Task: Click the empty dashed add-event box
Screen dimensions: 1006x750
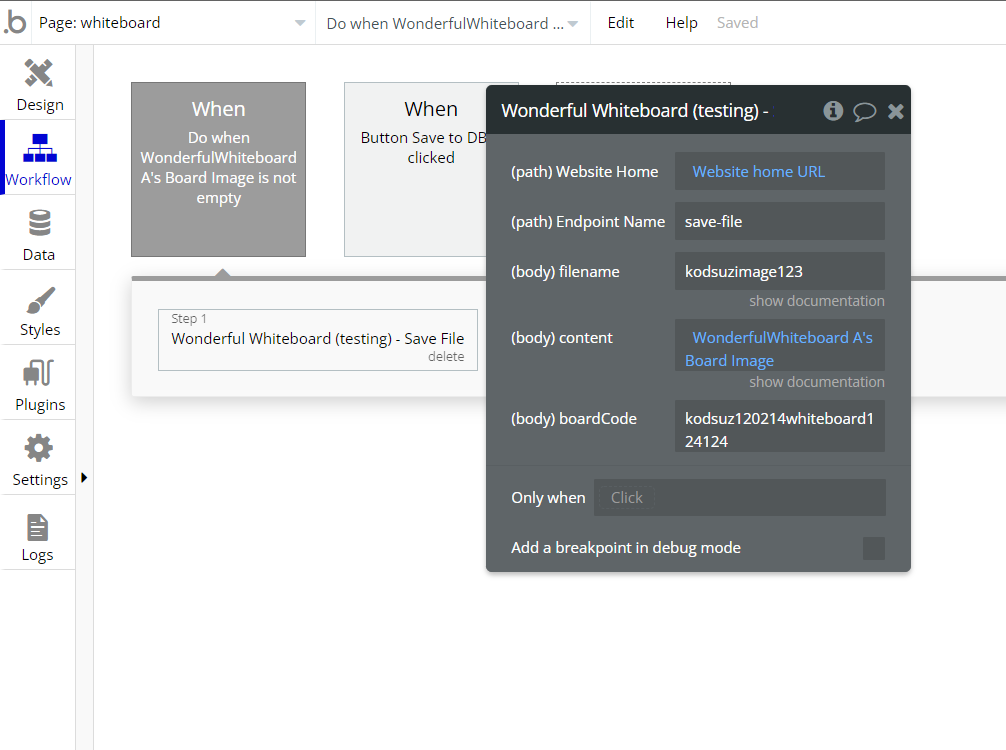Action: 643,83
